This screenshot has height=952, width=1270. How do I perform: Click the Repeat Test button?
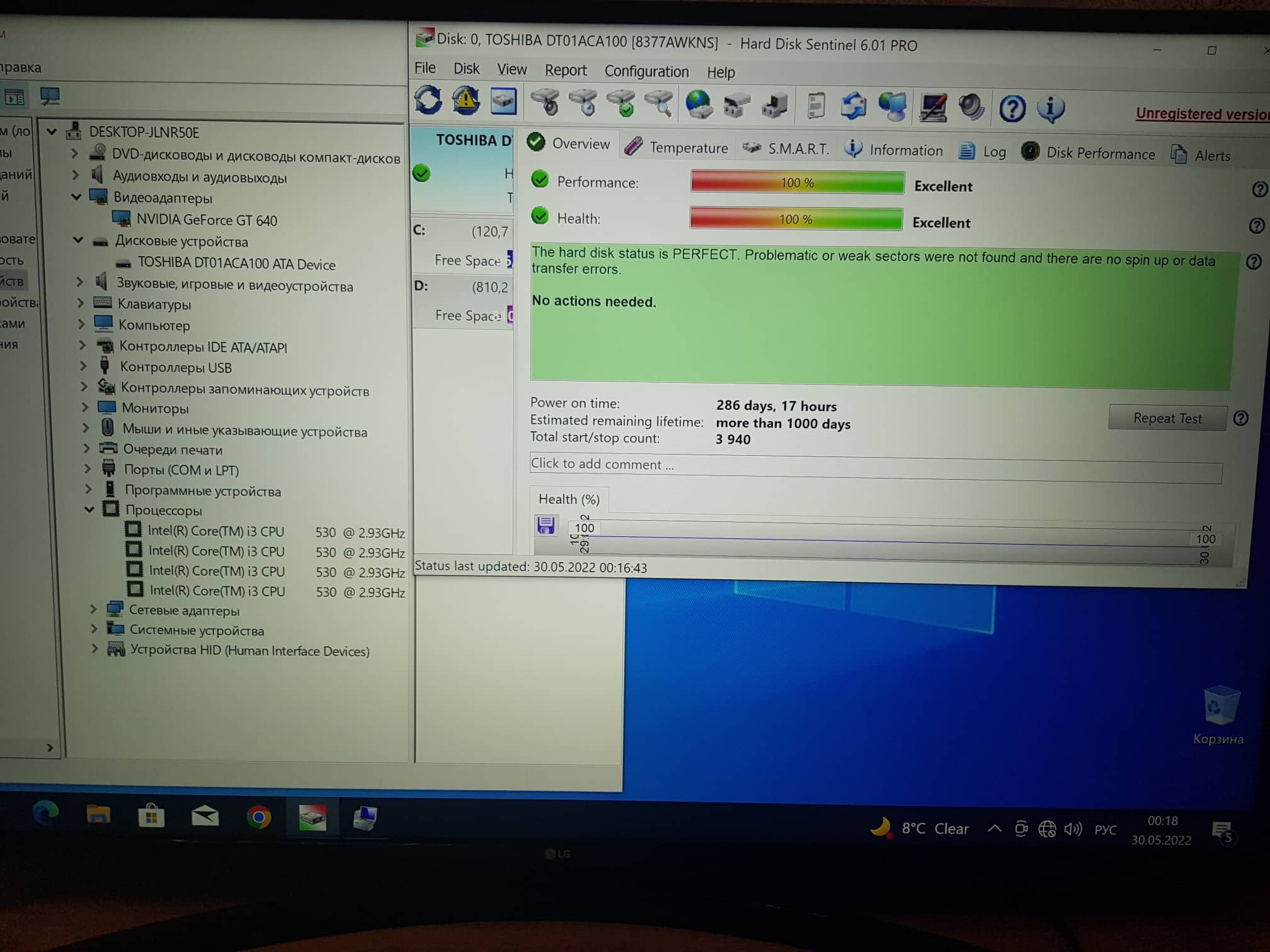coord(1167,418)
